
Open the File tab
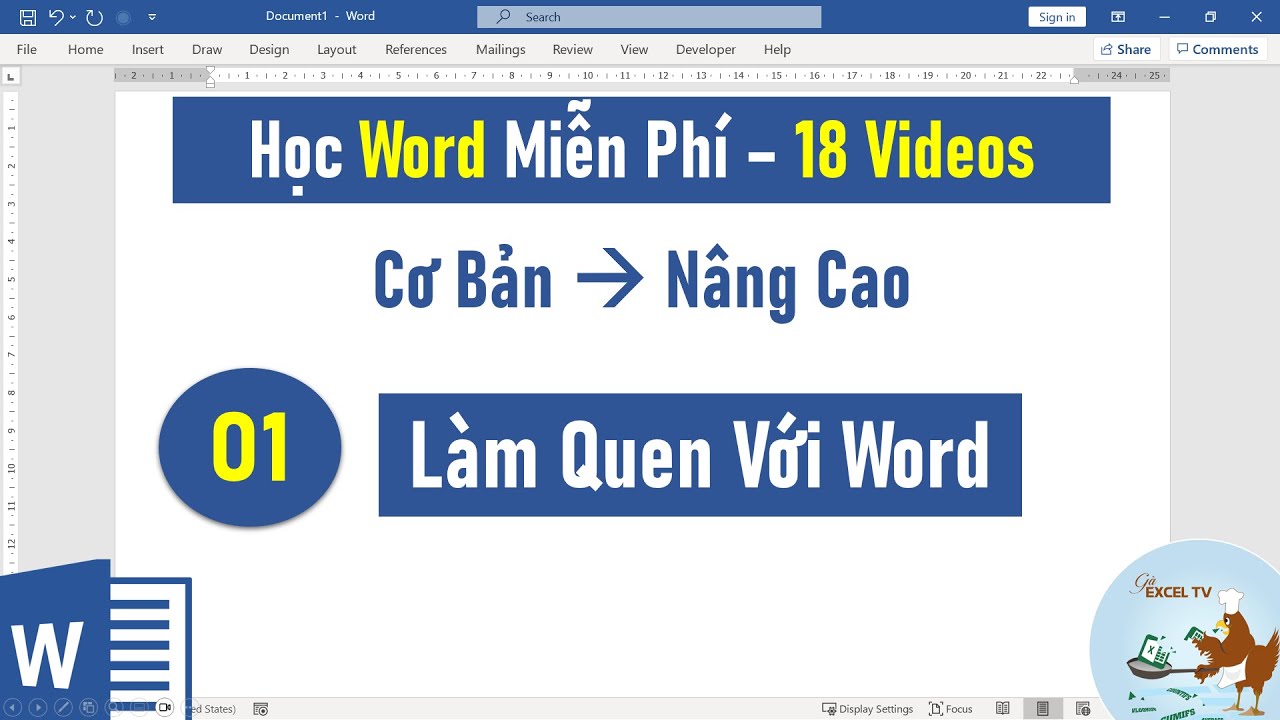pyautogui.click(x=27, y=49)
